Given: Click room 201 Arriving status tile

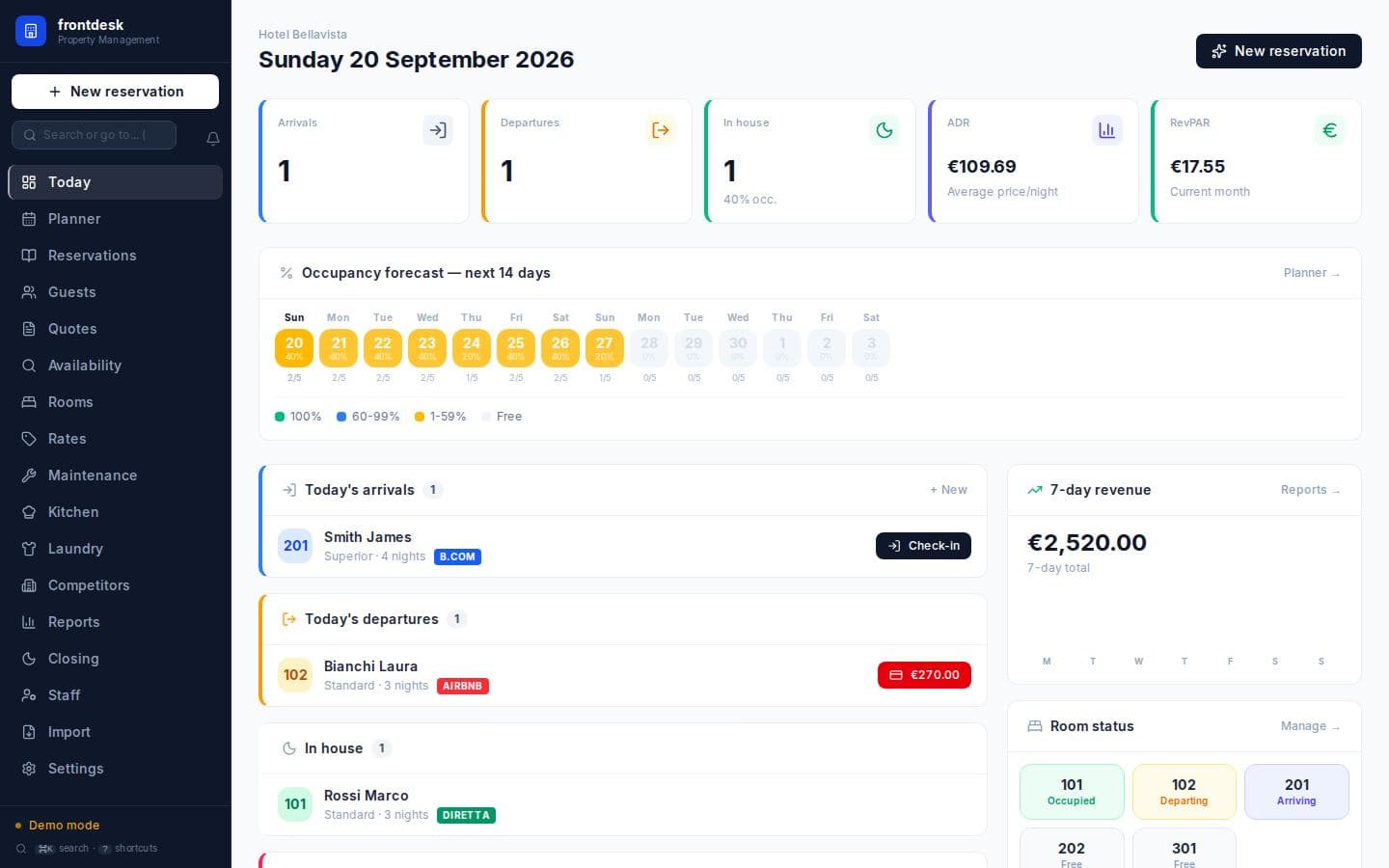Looking at the screenshot, I should click(x=1296, y=792).
